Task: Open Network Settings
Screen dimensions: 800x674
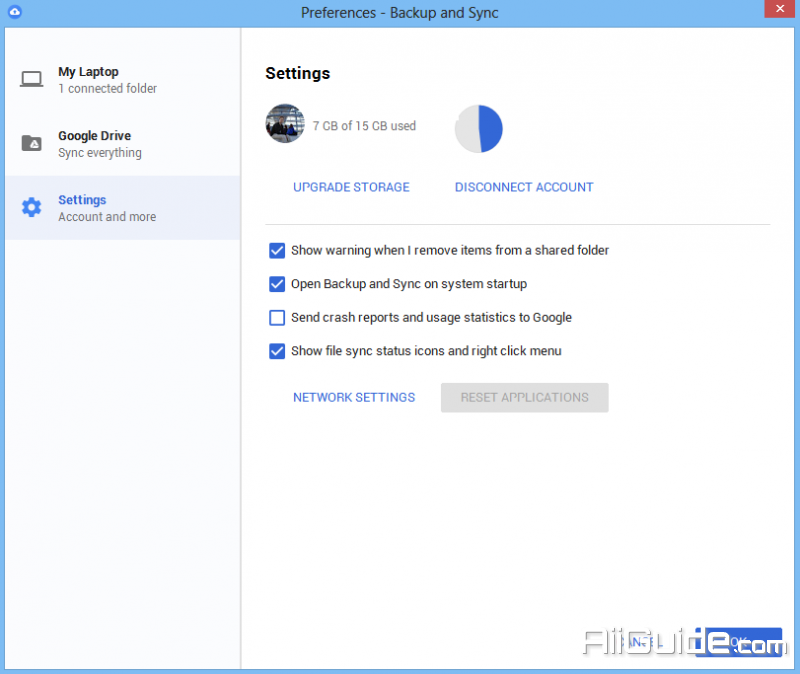Action: 354,397
